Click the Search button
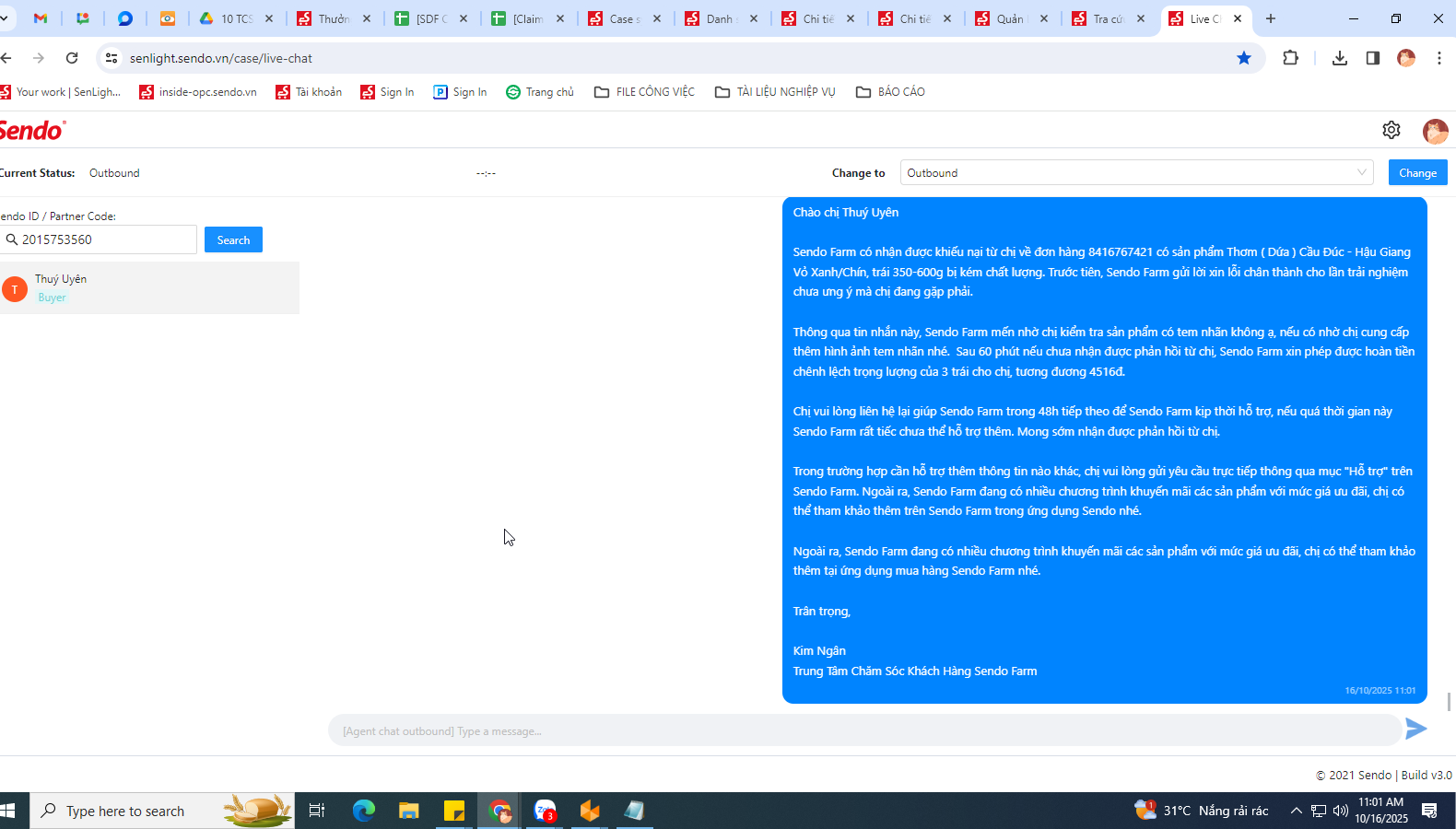 (x=233, y=239)
